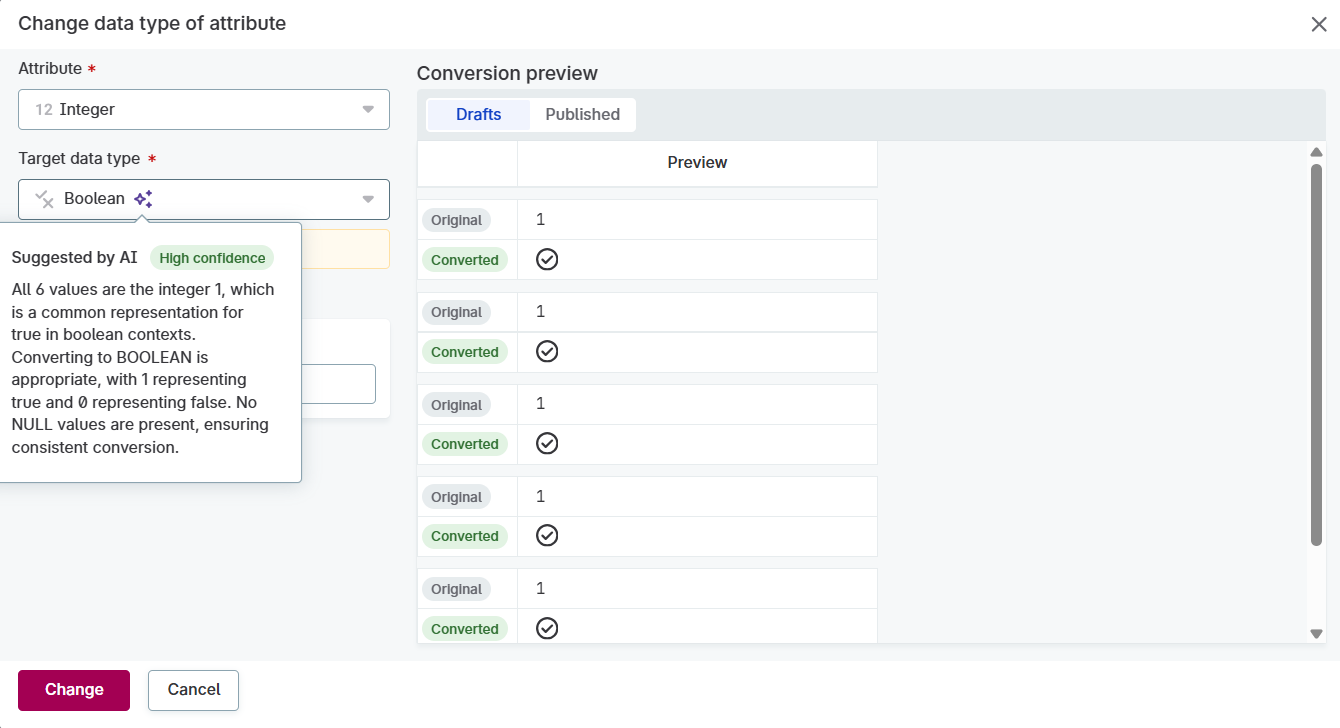Click the fourth converted checkmark icon

547,535
